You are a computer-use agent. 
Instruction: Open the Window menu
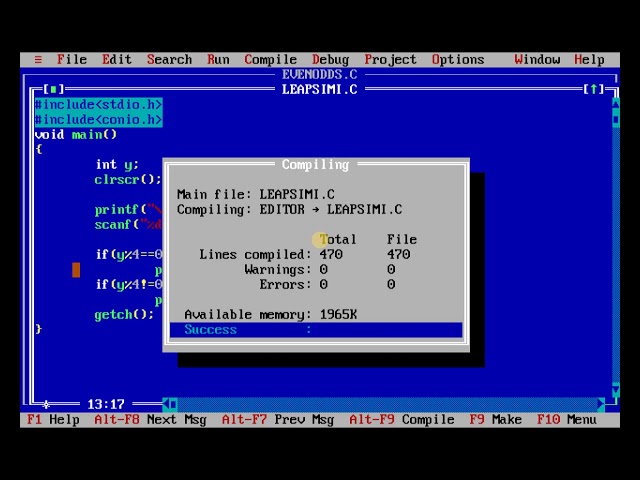(x=537, y=60)
